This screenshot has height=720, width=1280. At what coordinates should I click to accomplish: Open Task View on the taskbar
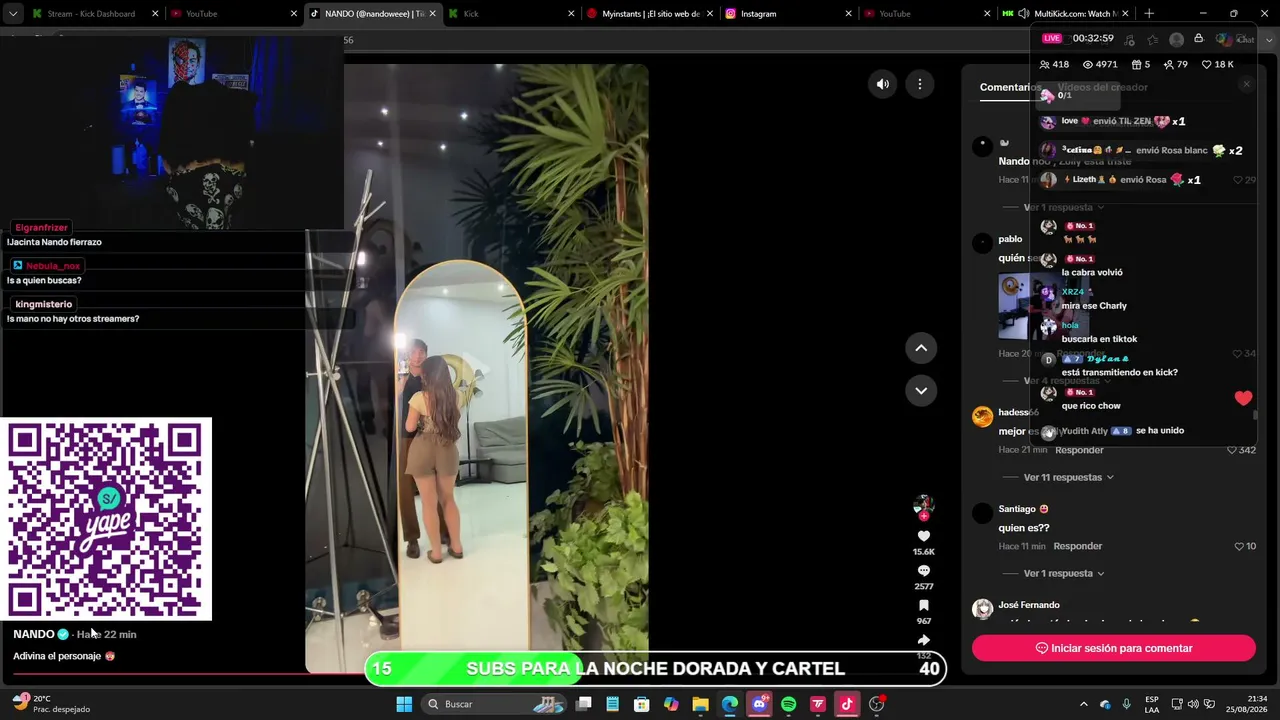(x=584, y=704)
